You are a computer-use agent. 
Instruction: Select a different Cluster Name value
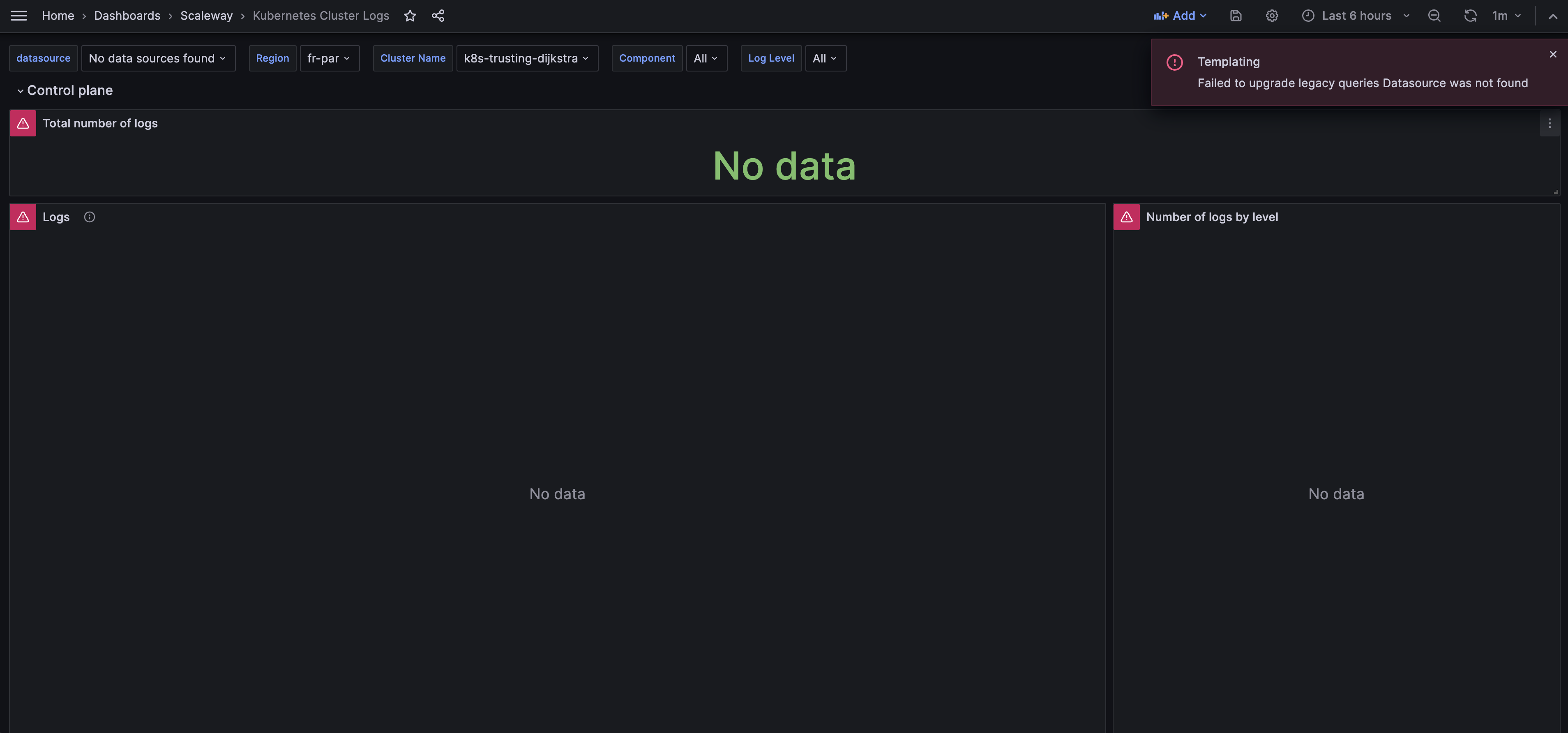(527, 58)
